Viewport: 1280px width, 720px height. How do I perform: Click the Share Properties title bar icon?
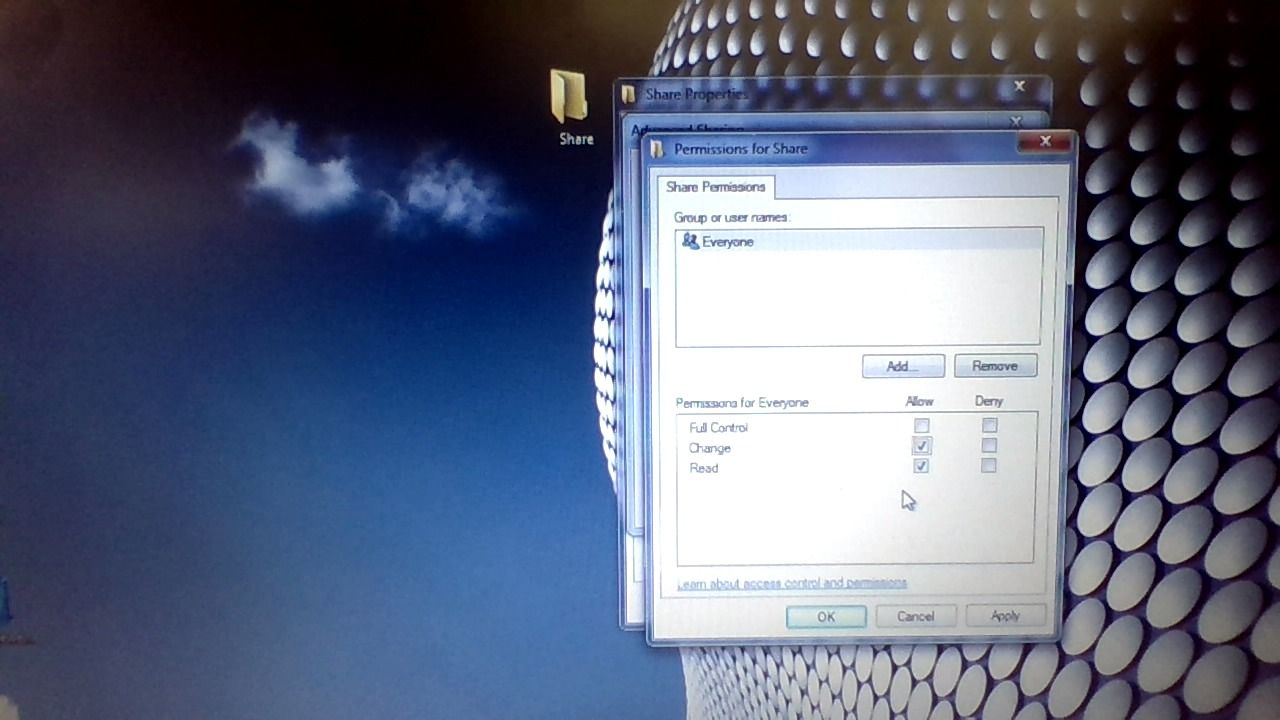pos(628,93)
